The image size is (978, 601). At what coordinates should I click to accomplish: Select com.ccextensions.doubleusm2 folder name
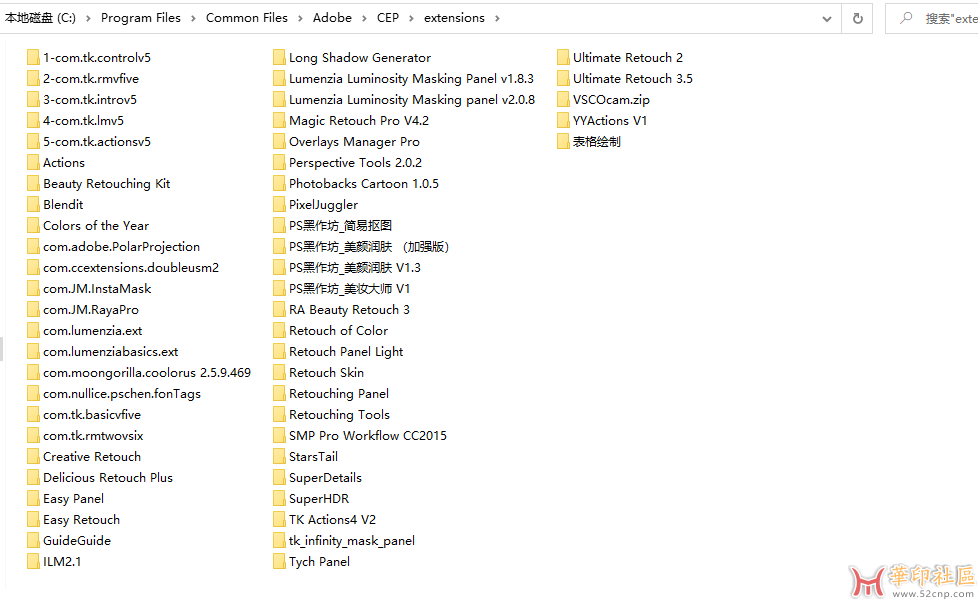pyautogui.click(x=131, y=267)
